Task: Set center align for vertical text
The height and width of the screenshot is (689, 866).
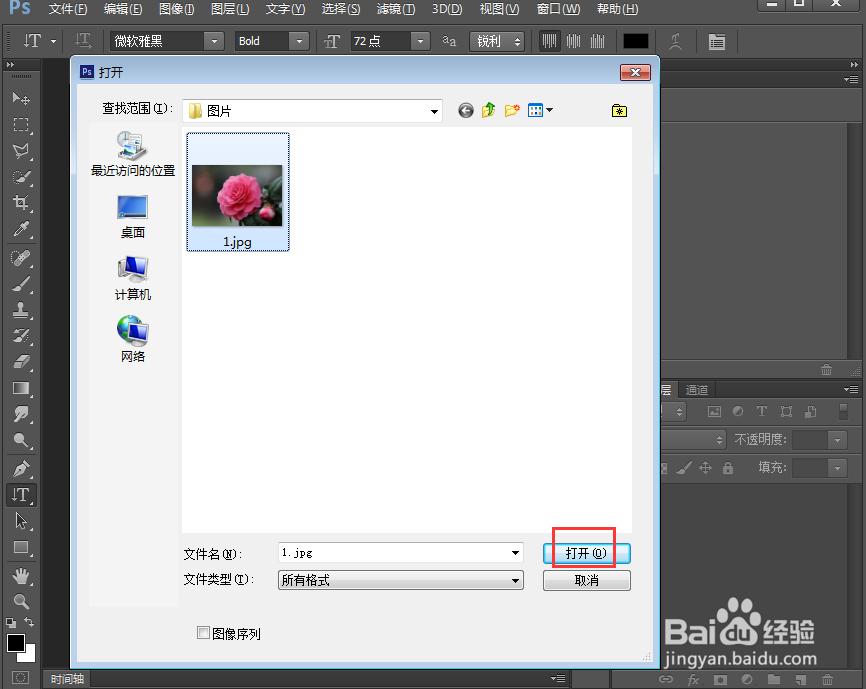Action: point(573,41)
